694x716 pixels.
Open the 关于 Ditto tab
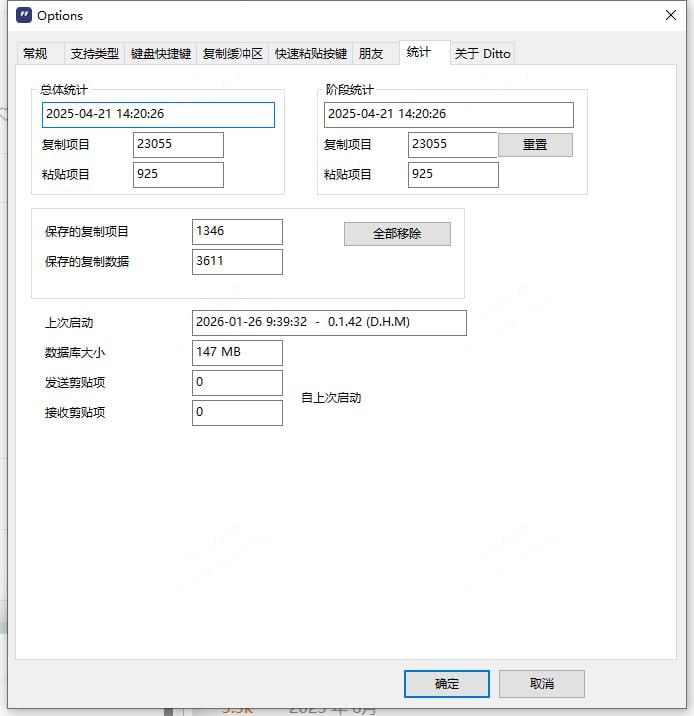[483, 53]
